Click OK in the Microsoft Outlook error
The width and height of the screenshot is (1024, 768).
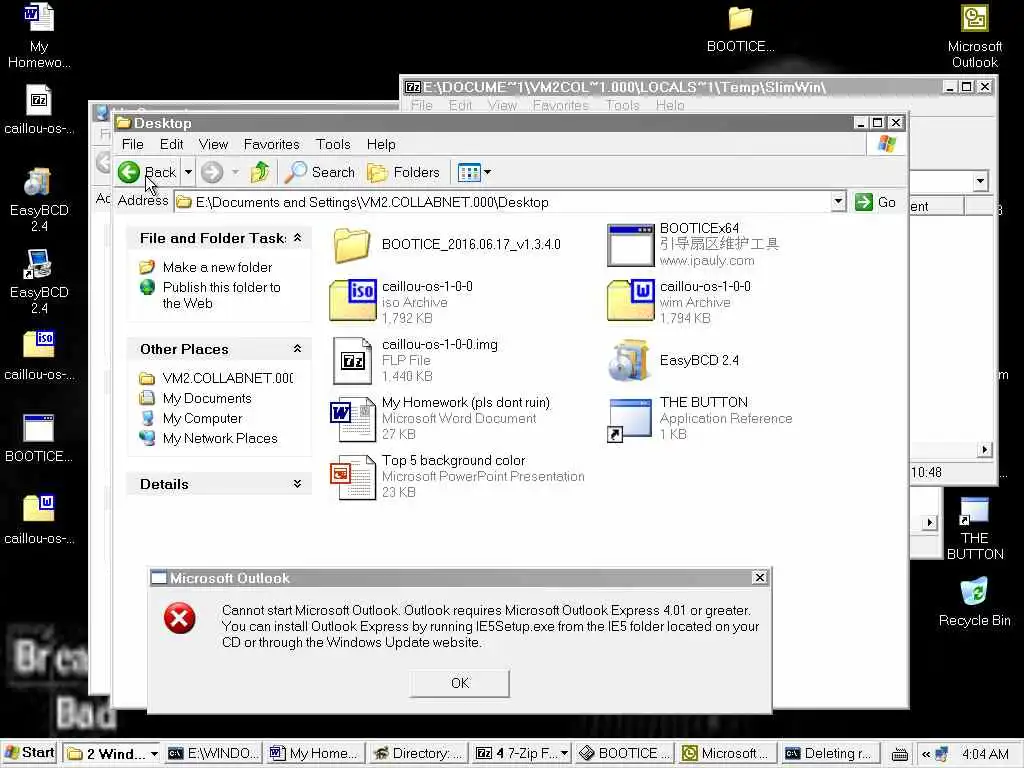[x=460, y=683]
